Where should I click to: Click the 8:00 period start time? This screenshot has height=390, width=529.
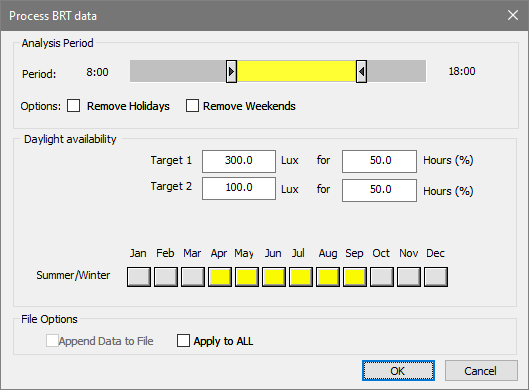(97, 72)
